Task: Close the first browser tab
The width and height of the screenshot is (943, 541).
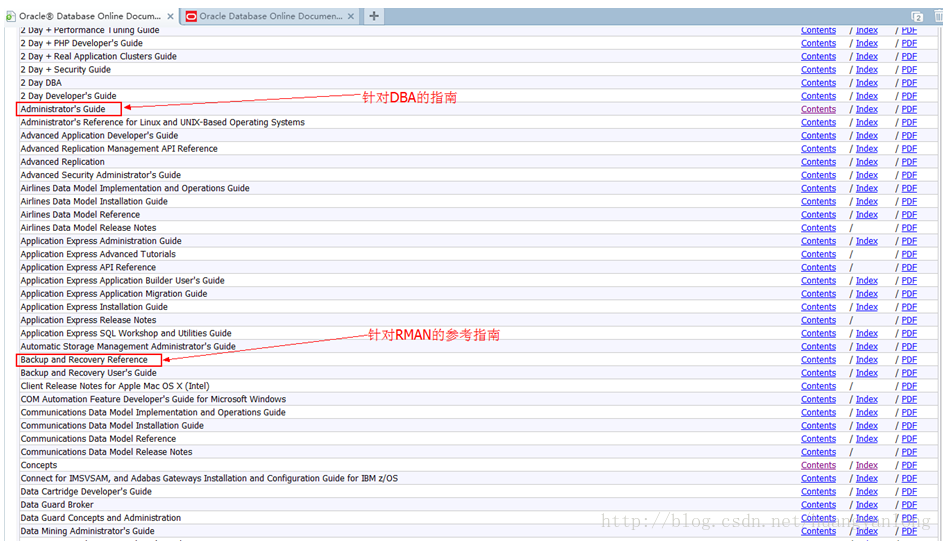Action: coord(170,16)
